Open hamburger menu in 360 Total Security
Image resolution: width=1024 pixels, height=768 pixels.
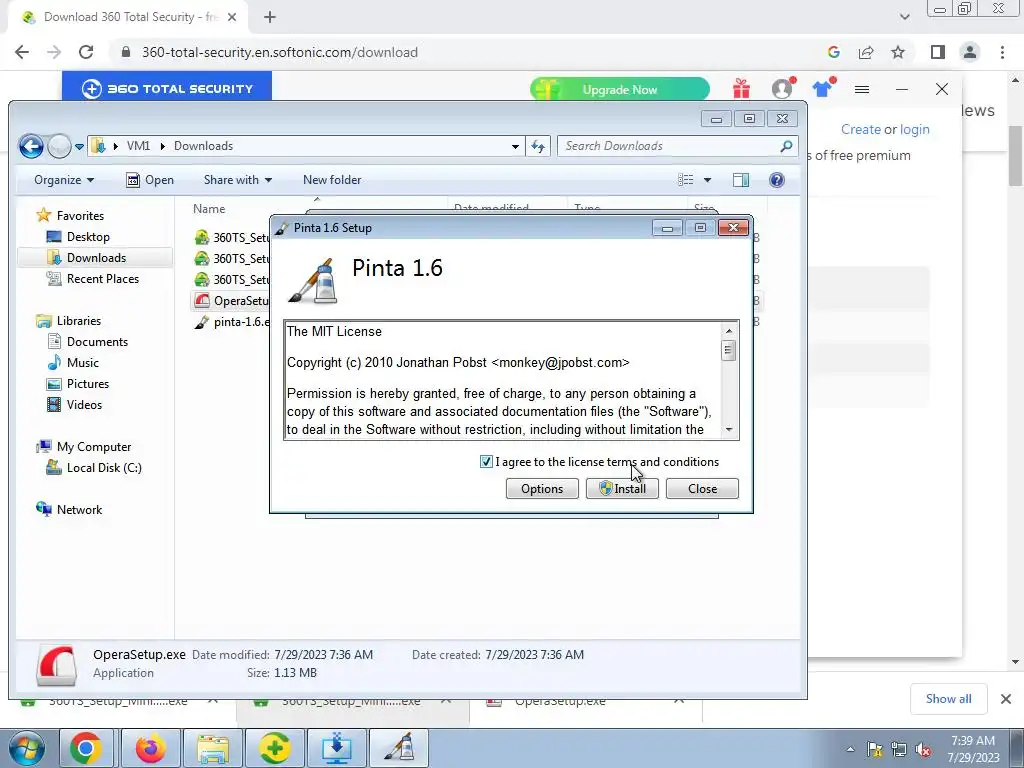(x=862, y=89)
